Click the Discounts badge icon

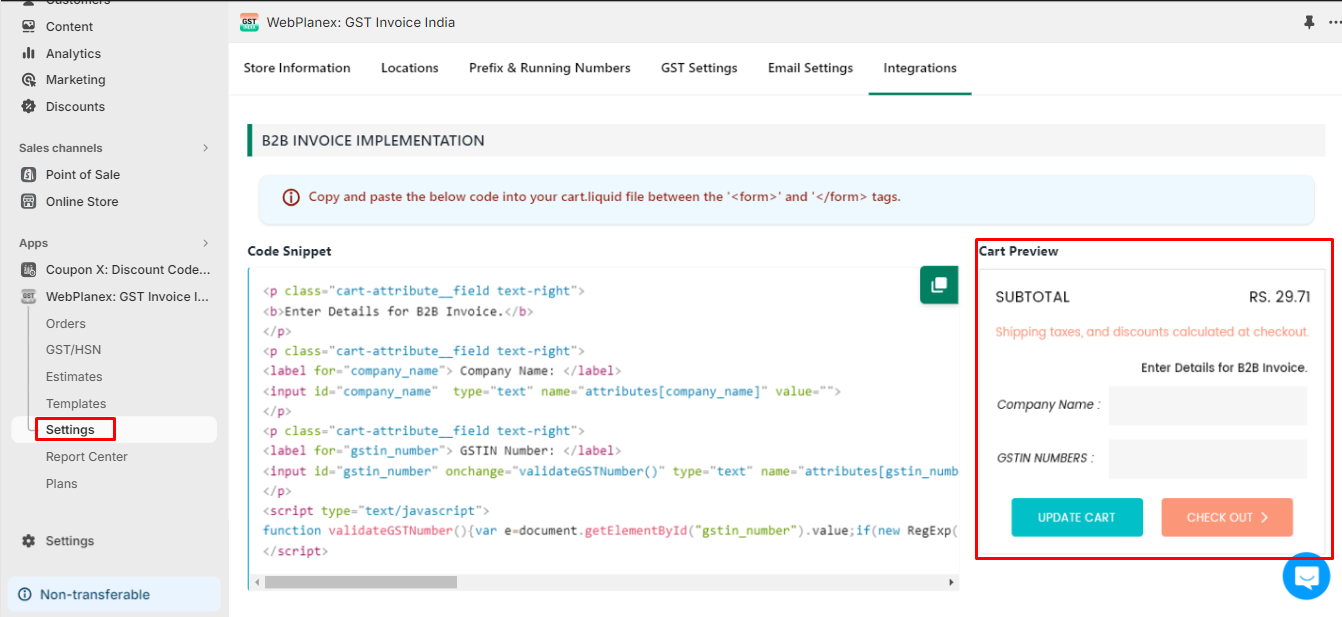pyautogui.click(x=28, y=106)
